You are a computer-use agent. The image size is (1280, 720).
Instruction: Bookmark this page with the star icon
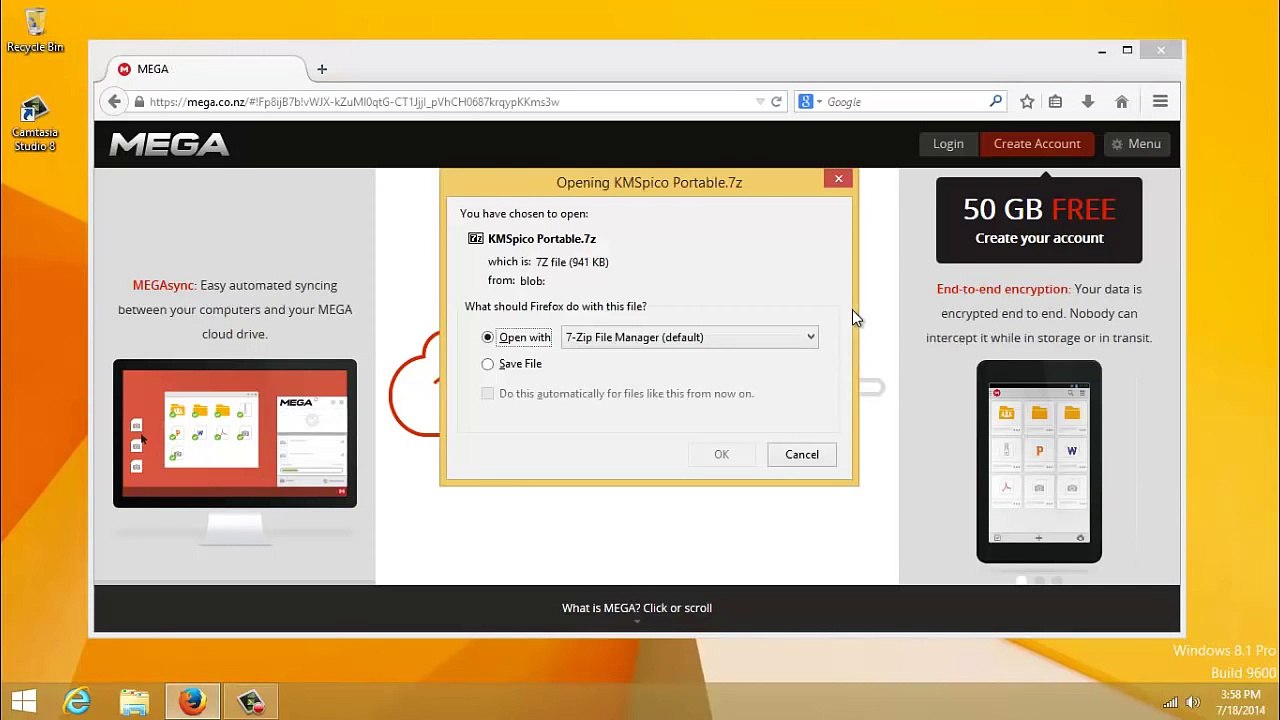pos(1027,102)
